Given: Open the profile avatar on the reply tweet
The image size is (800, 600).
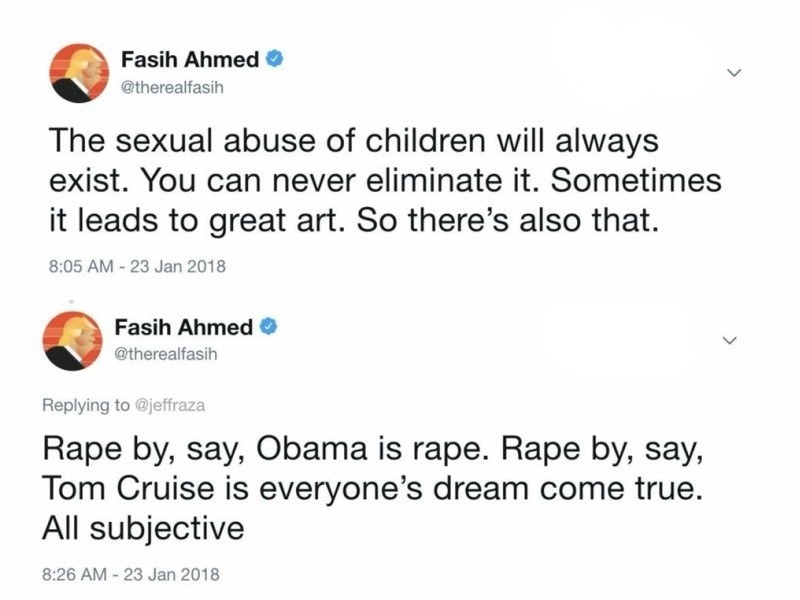Looking at the screenshot, I should coord(72,341).
